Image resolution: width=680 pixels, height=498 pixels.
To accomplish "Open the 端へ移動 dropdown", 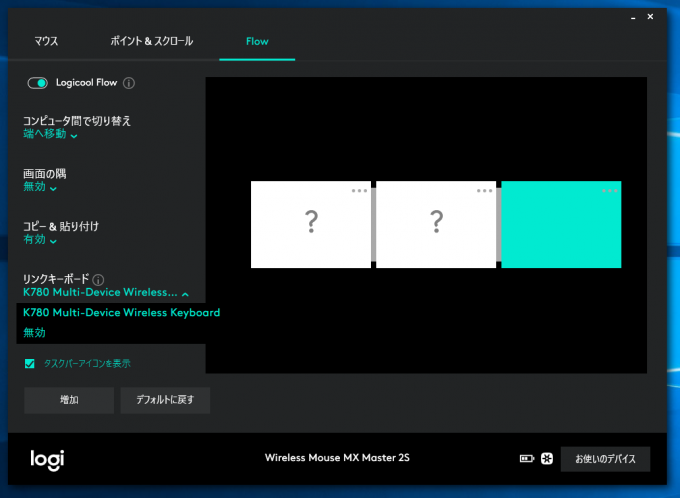I will pos(50,134).
